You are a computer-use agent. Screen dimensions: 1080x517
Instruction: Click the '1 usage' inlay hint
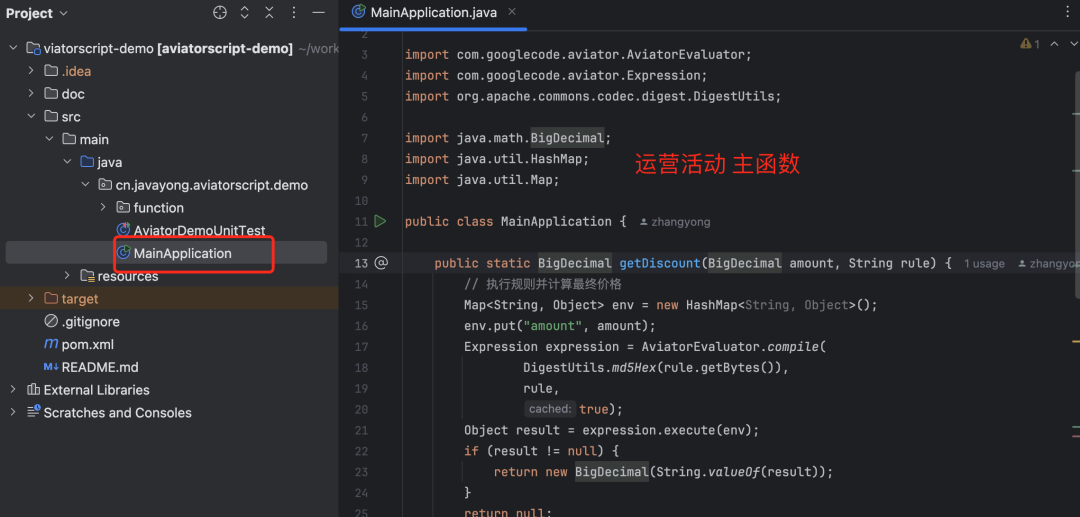tap(984, 263)
